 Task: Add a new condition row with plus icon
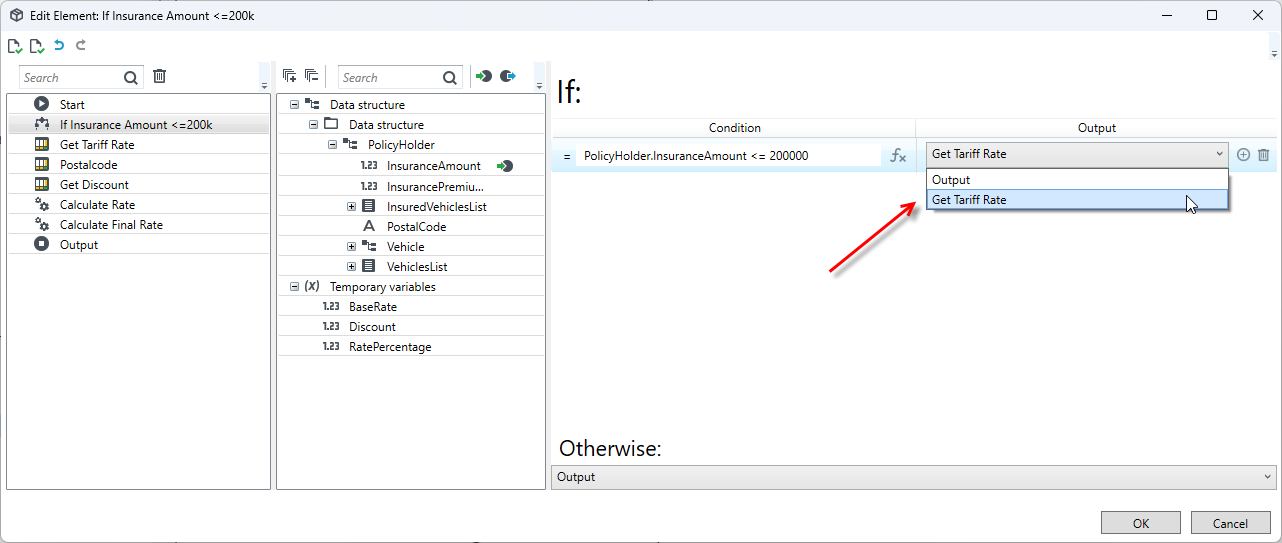tap(1243, 155)
